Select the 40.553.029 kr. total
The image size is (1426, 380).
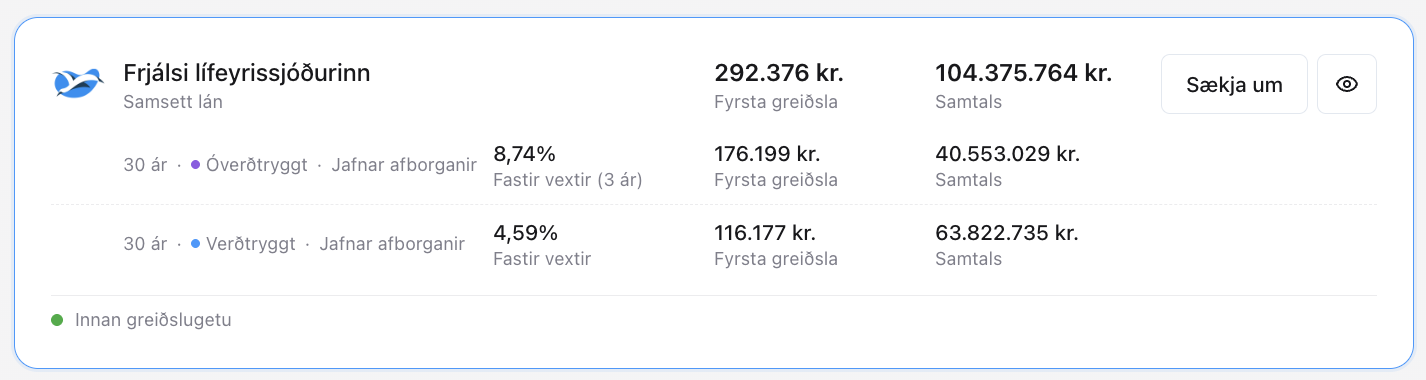1007,154
